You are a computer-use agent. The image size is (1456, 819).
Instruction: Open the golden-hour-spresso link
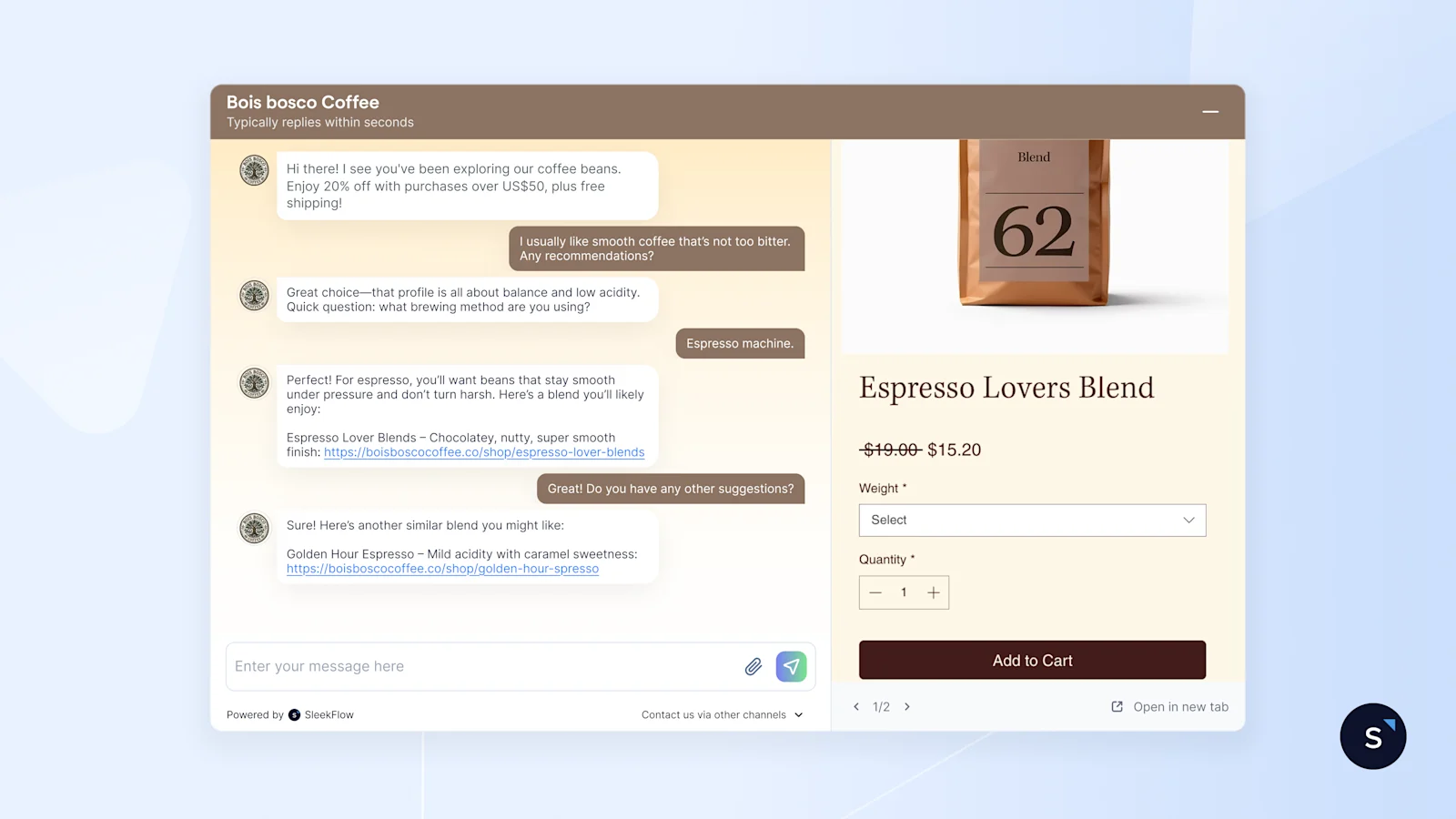point(442,568)
